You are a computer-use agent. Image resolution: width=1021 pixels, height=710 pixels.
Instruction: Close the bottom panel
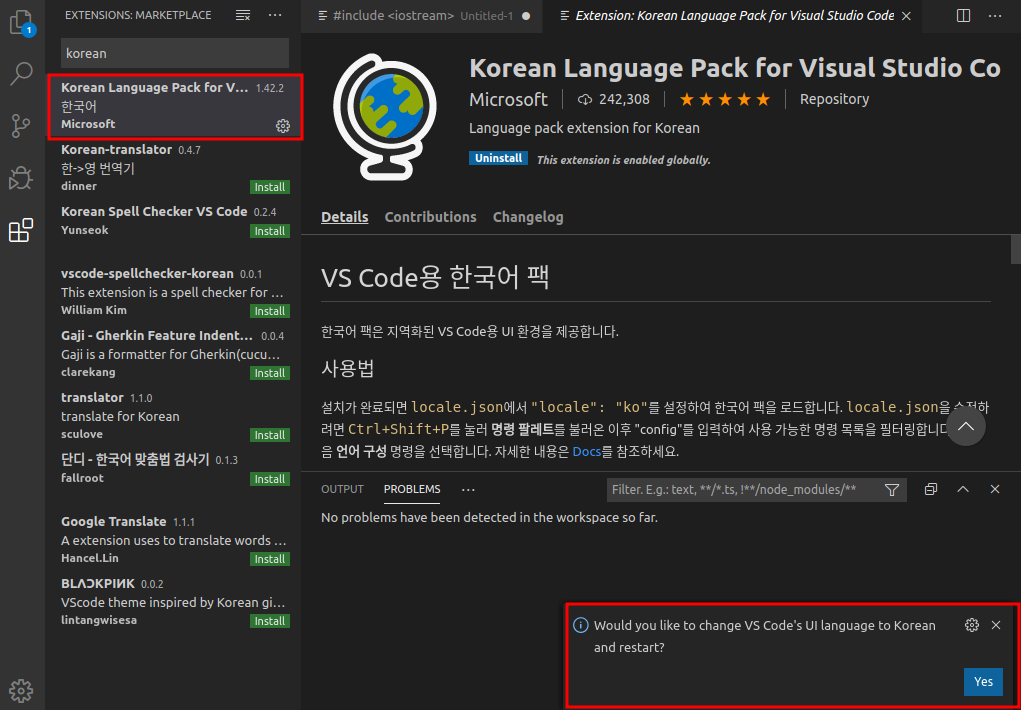pos(994,489)
